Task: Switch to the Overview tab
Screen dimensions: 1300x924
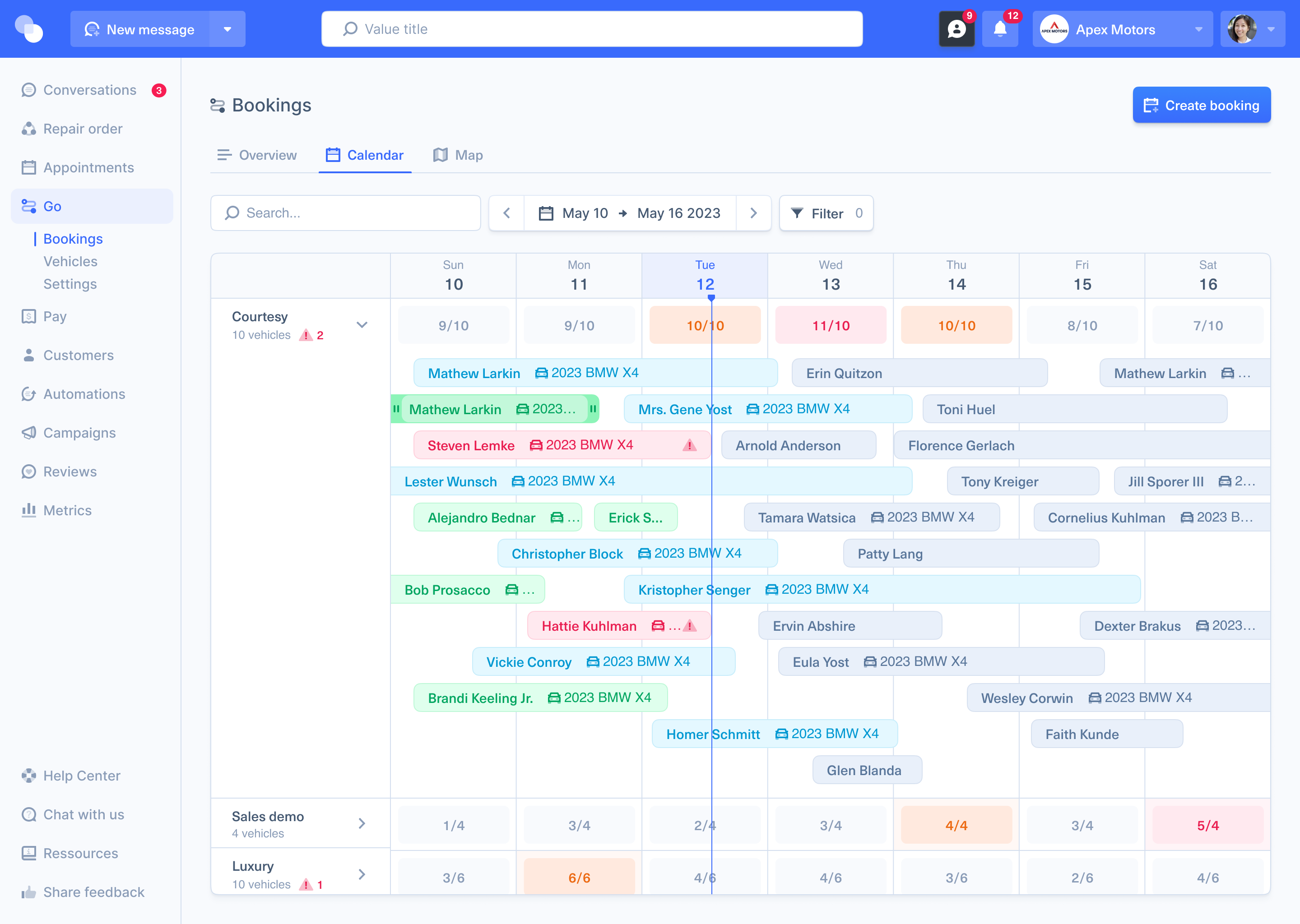Action: [x=257, y=155]
